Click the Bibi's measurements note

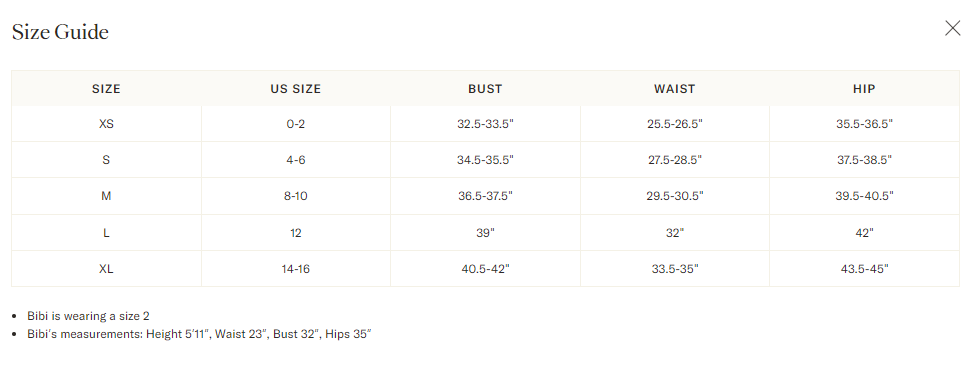pos(199,334)
